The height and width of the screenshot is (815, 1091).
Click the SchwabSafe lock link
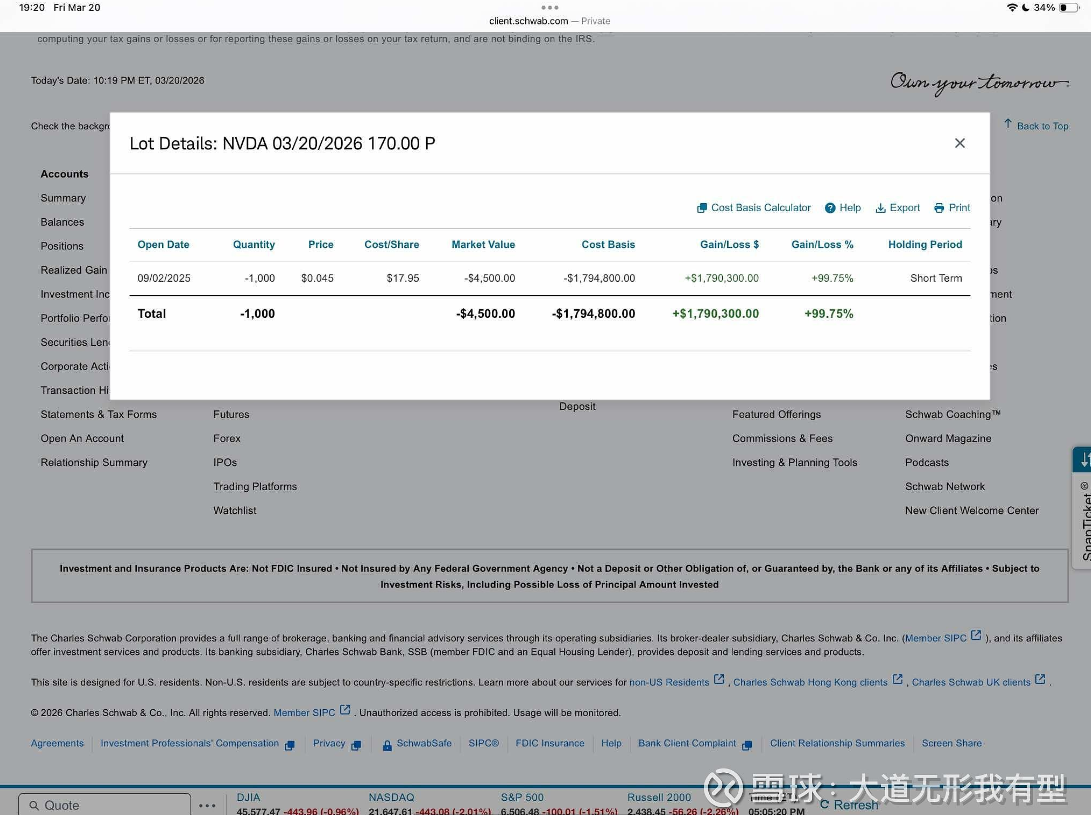pos(417,744)
